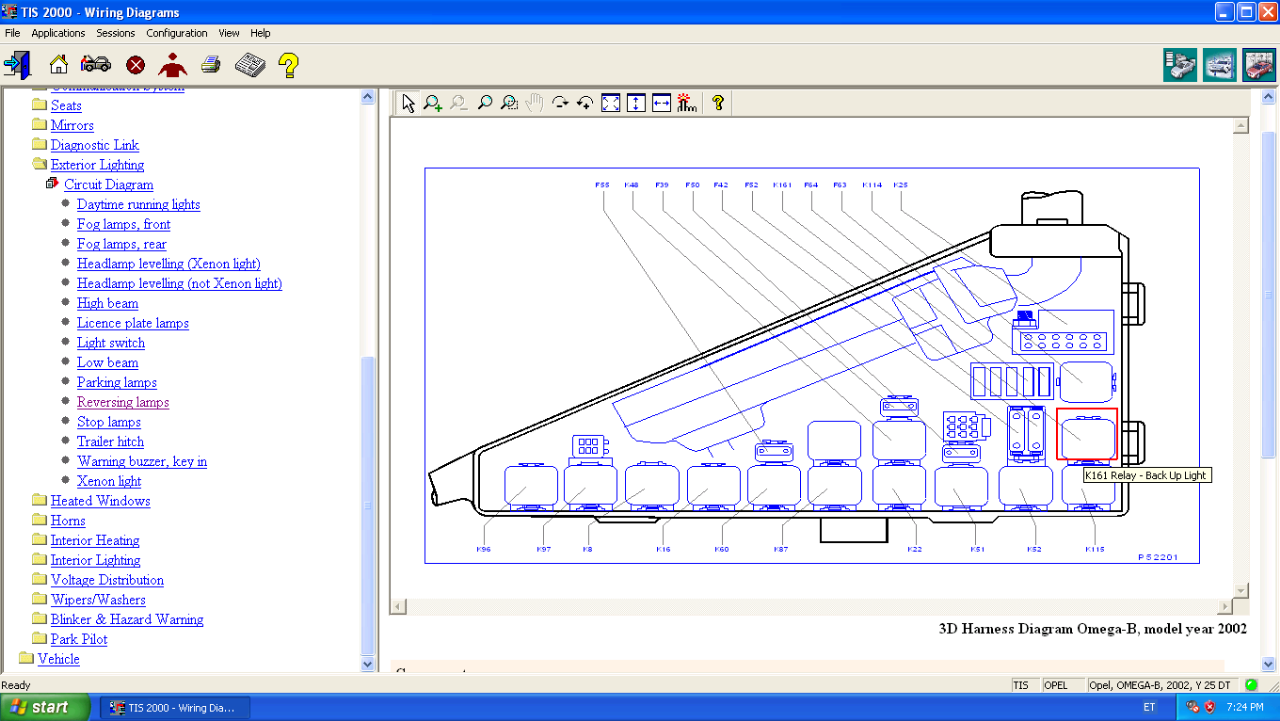Click the fit to width icon
The height and width of the screenshot is (721, 1280).
point(661,102)
